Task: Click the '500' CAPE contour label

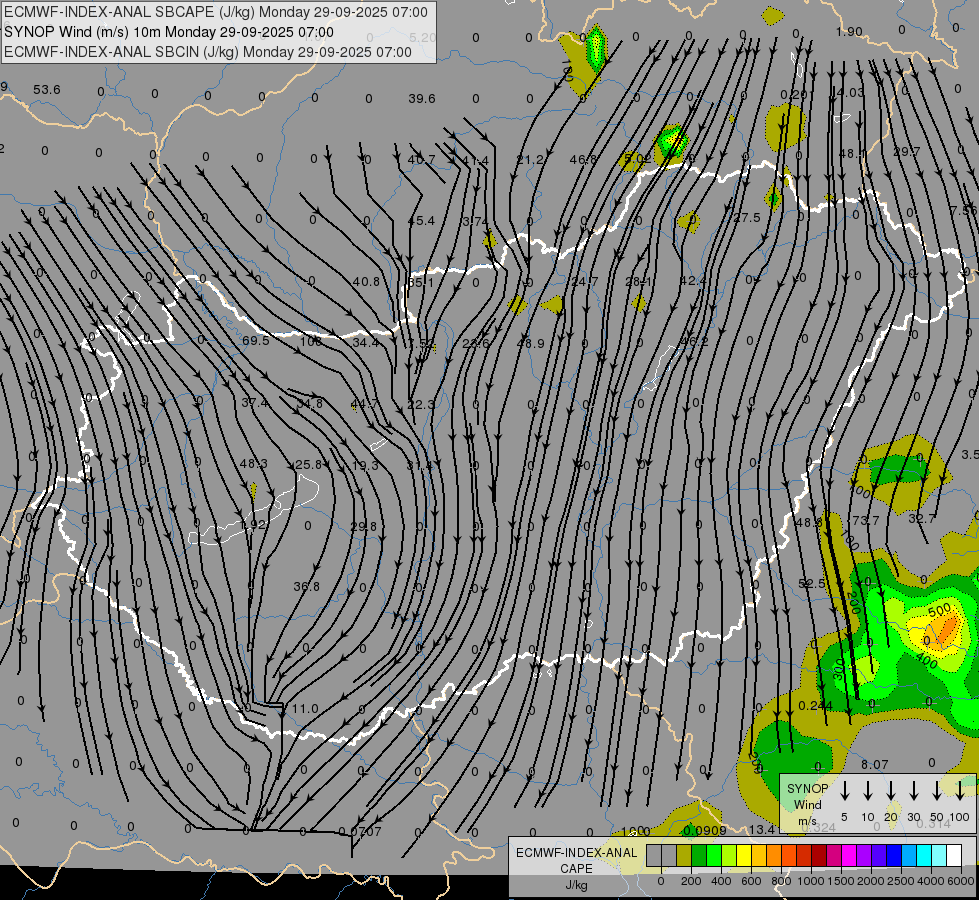Action: click(940, 610)
